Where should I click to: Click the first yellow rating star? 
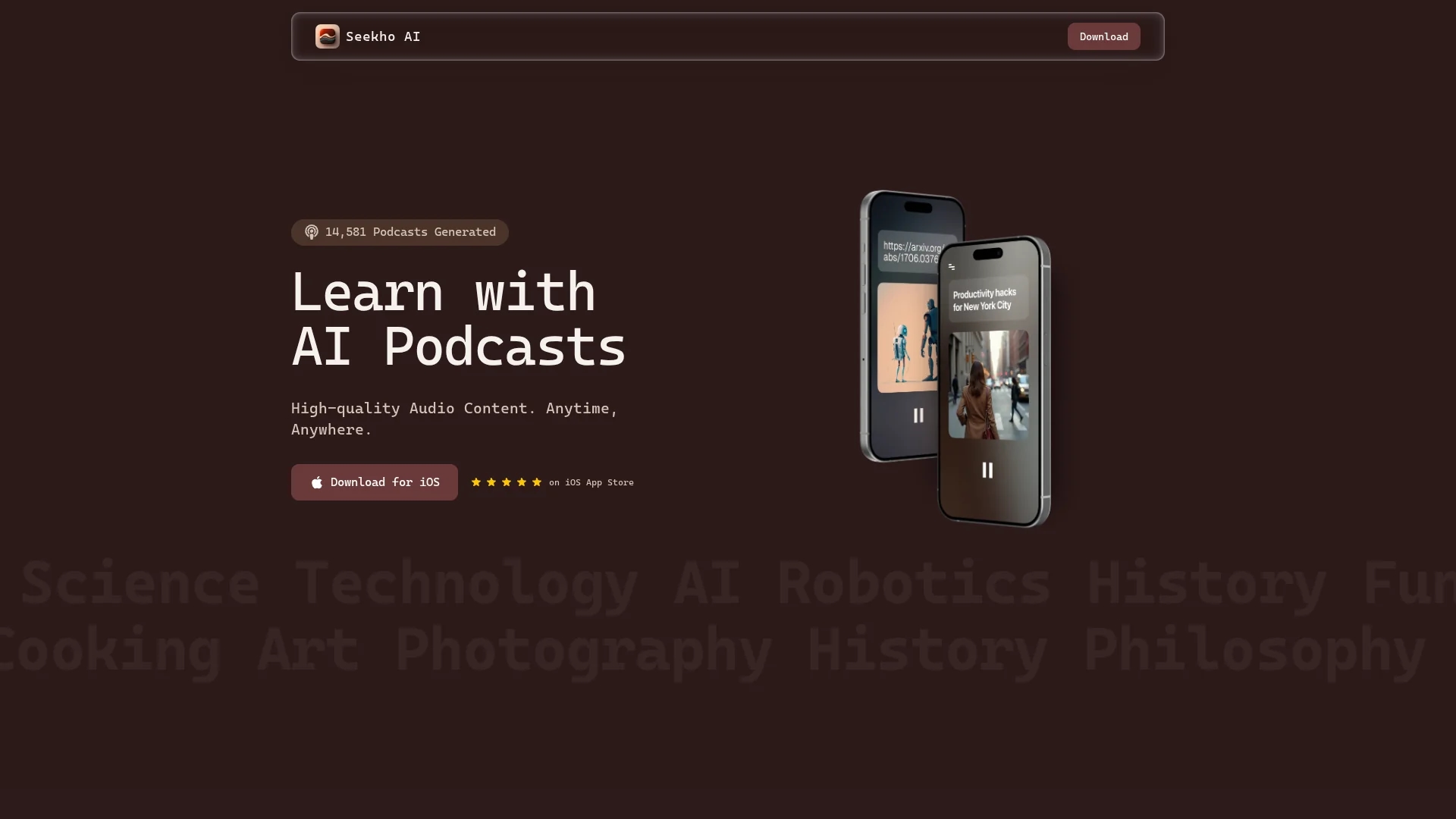click(x=476, y=482)
